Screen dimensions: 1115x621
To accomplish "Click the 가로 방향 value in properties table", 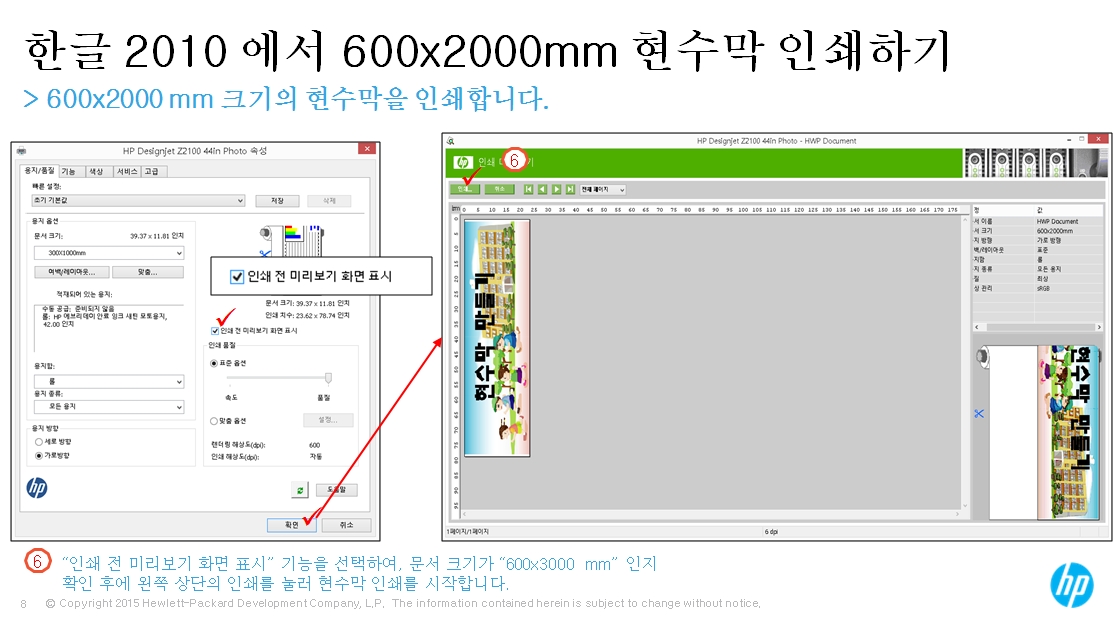I will point(1049,240).
